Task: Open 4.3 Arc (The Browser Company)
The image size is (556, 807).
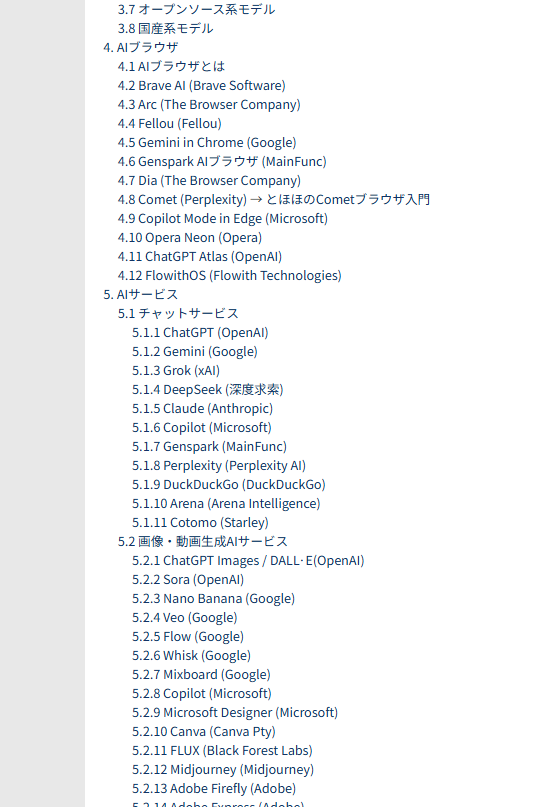Action: (209, 104)
